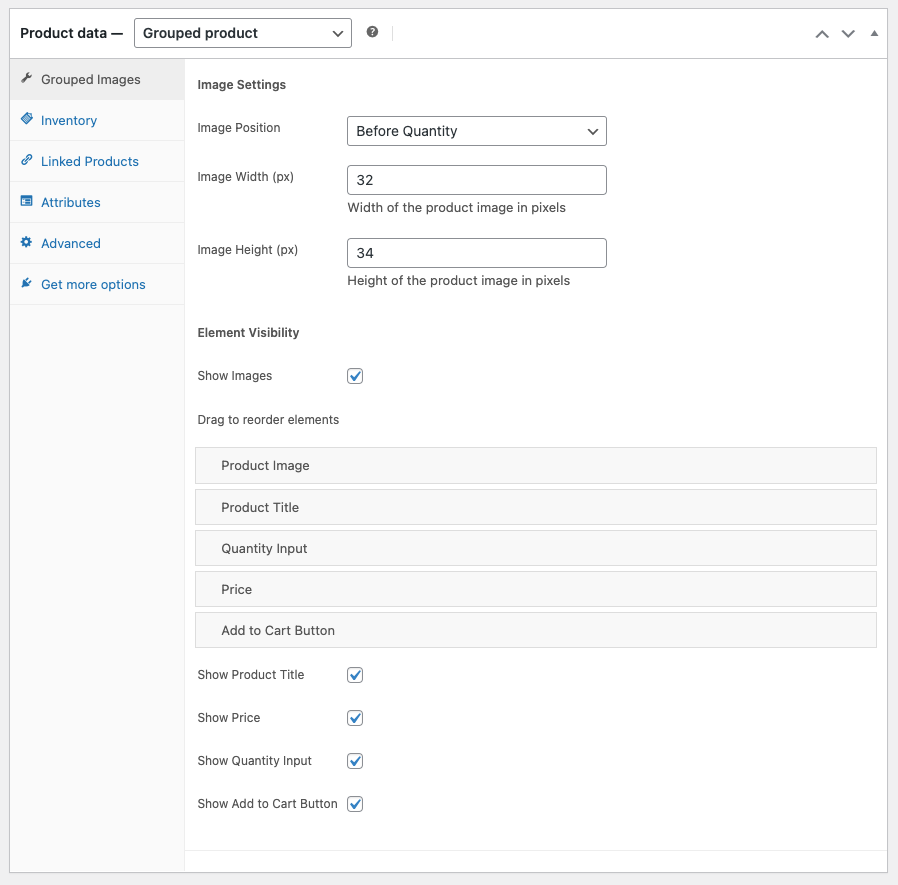Uncheck the Show Images checkbox
898x885 pixels.
click(355, 376)
